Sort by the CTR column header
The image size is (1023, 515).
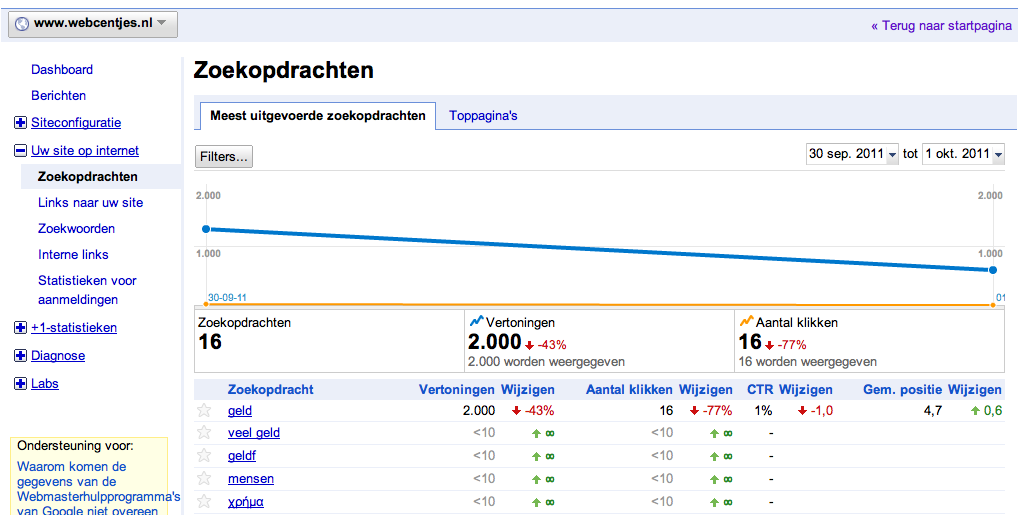(x=760, y=390)
